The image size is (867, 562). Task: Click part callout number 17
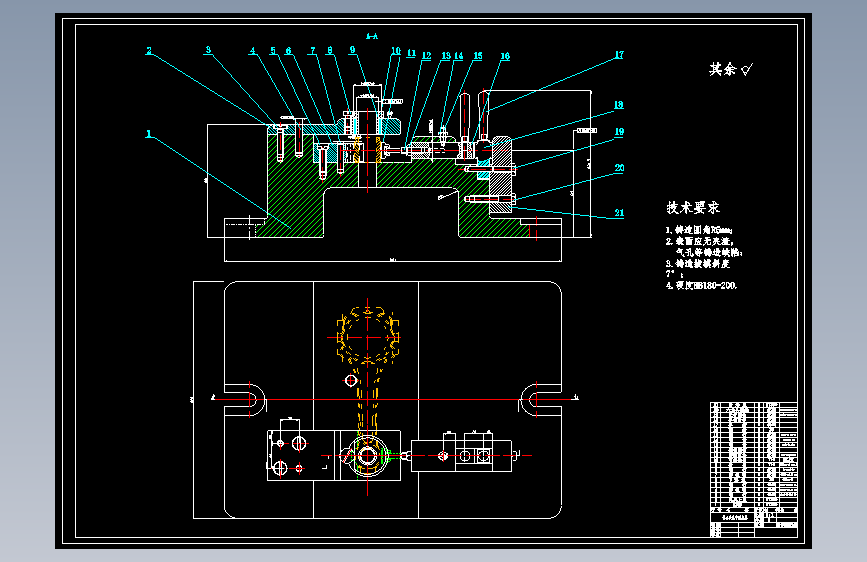(619, 54)
